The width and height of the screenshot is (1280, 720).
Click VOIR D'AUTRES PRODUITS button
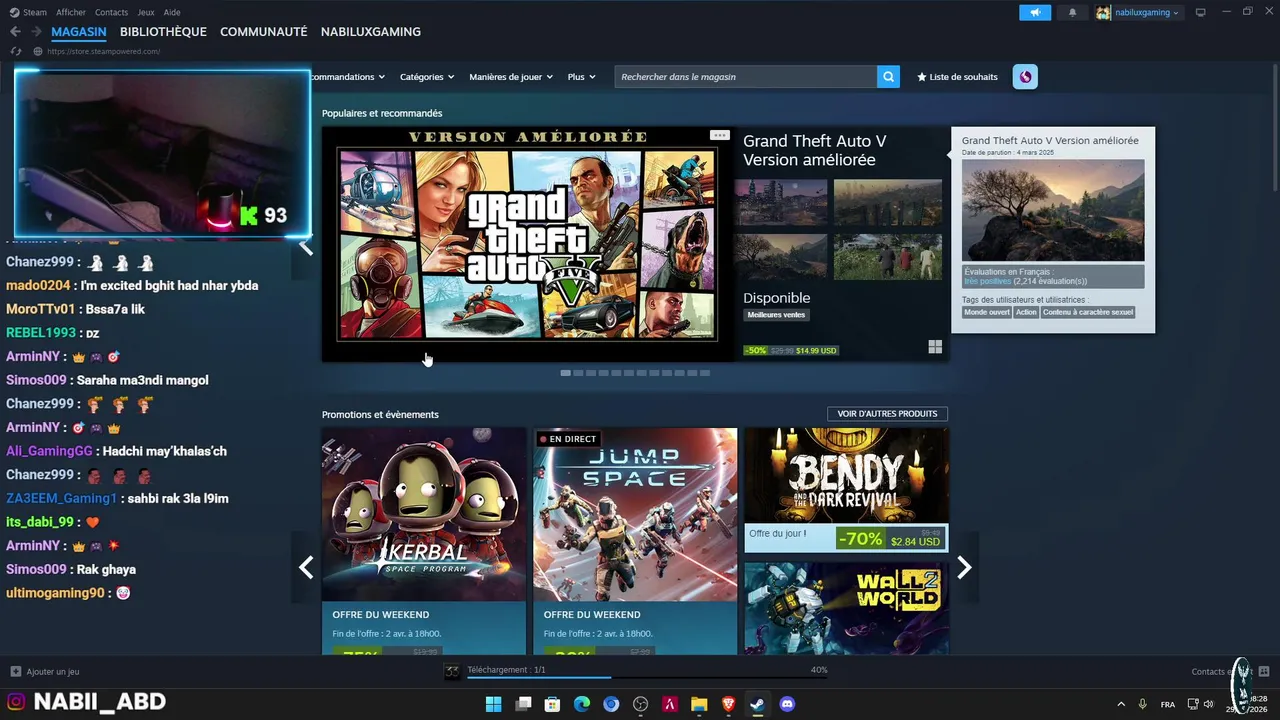click(x=887, y=414)
